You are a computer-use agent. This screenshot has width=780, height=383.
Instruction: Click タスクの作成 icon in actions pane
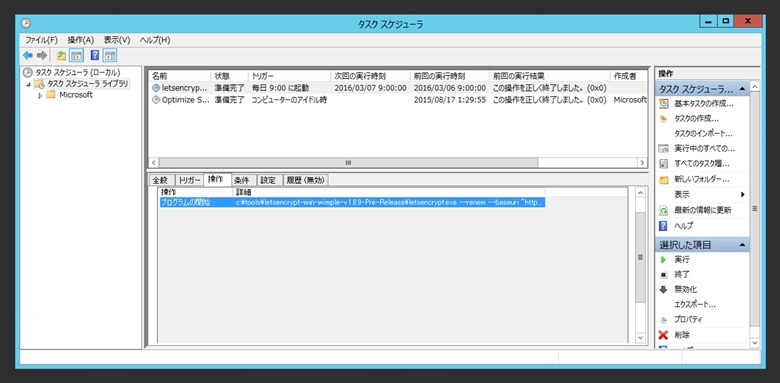click(x=663, y=119)
